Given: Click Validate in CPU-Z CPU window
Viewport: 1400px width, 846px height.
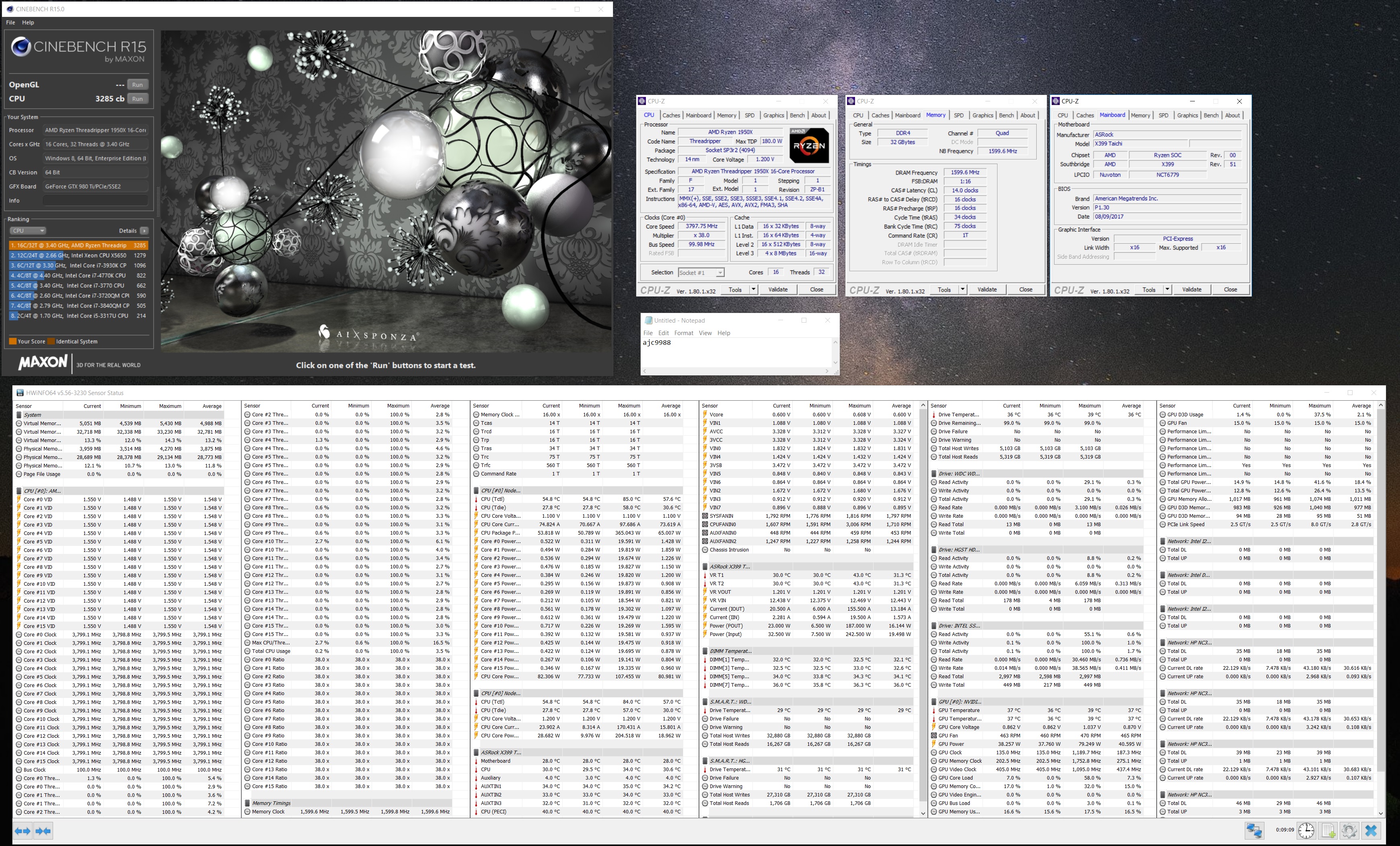Looking at the screenshot, I should coord(778,289).
